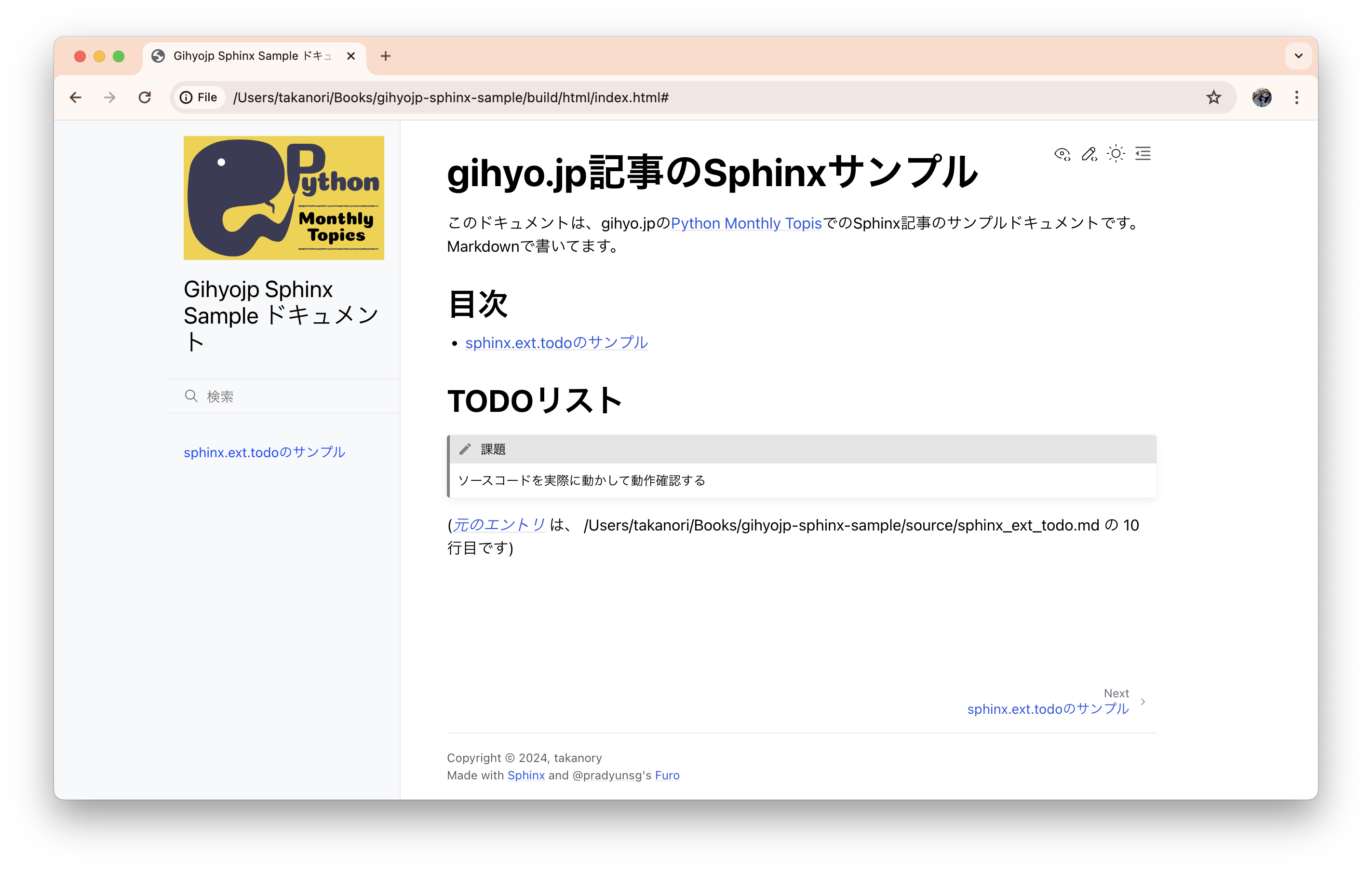Open sidebar sphinx.ext.todoのサンプル link
The height and width of the screenshot is (871, 1372).
264,452
